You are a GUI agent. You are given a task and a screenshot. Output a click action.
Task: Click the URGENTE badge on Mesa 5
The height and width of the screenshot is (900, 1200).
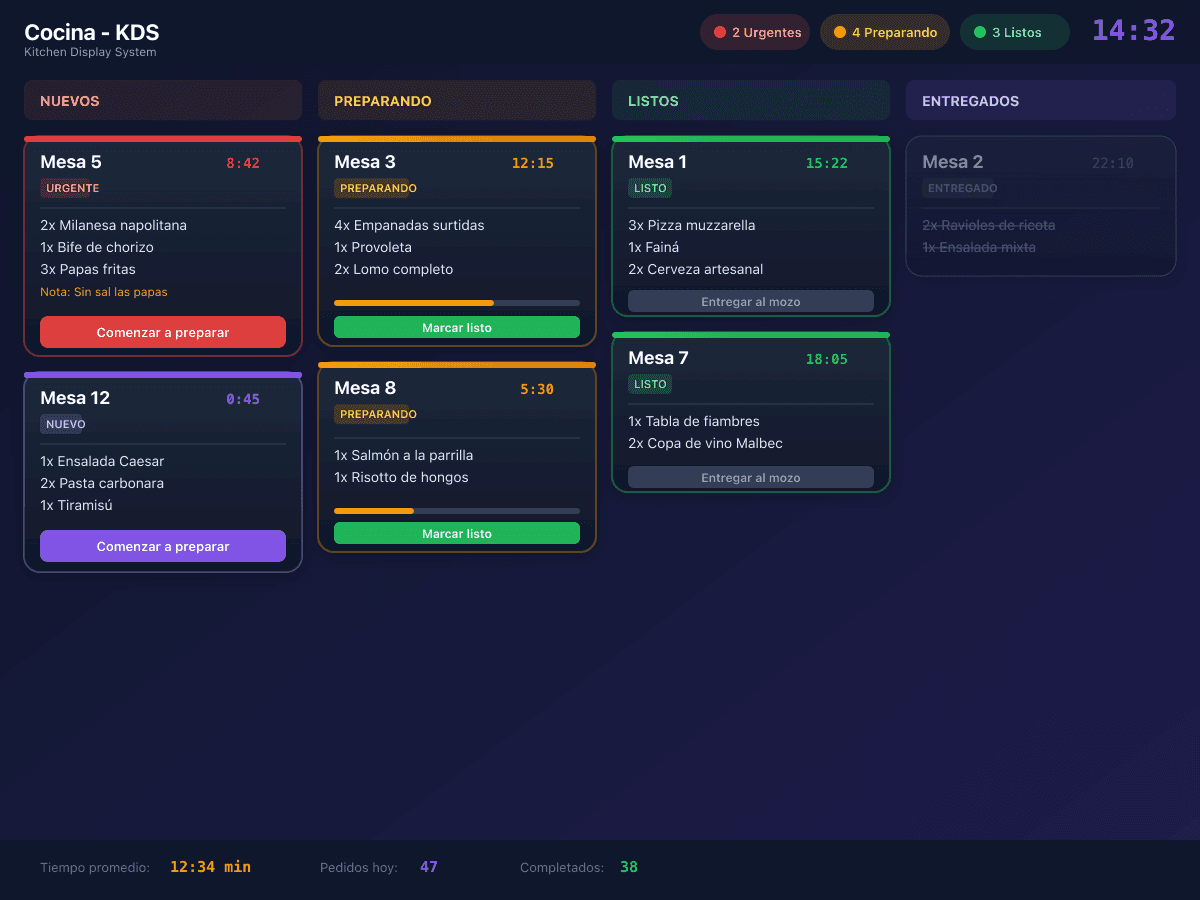pos(72,188)
